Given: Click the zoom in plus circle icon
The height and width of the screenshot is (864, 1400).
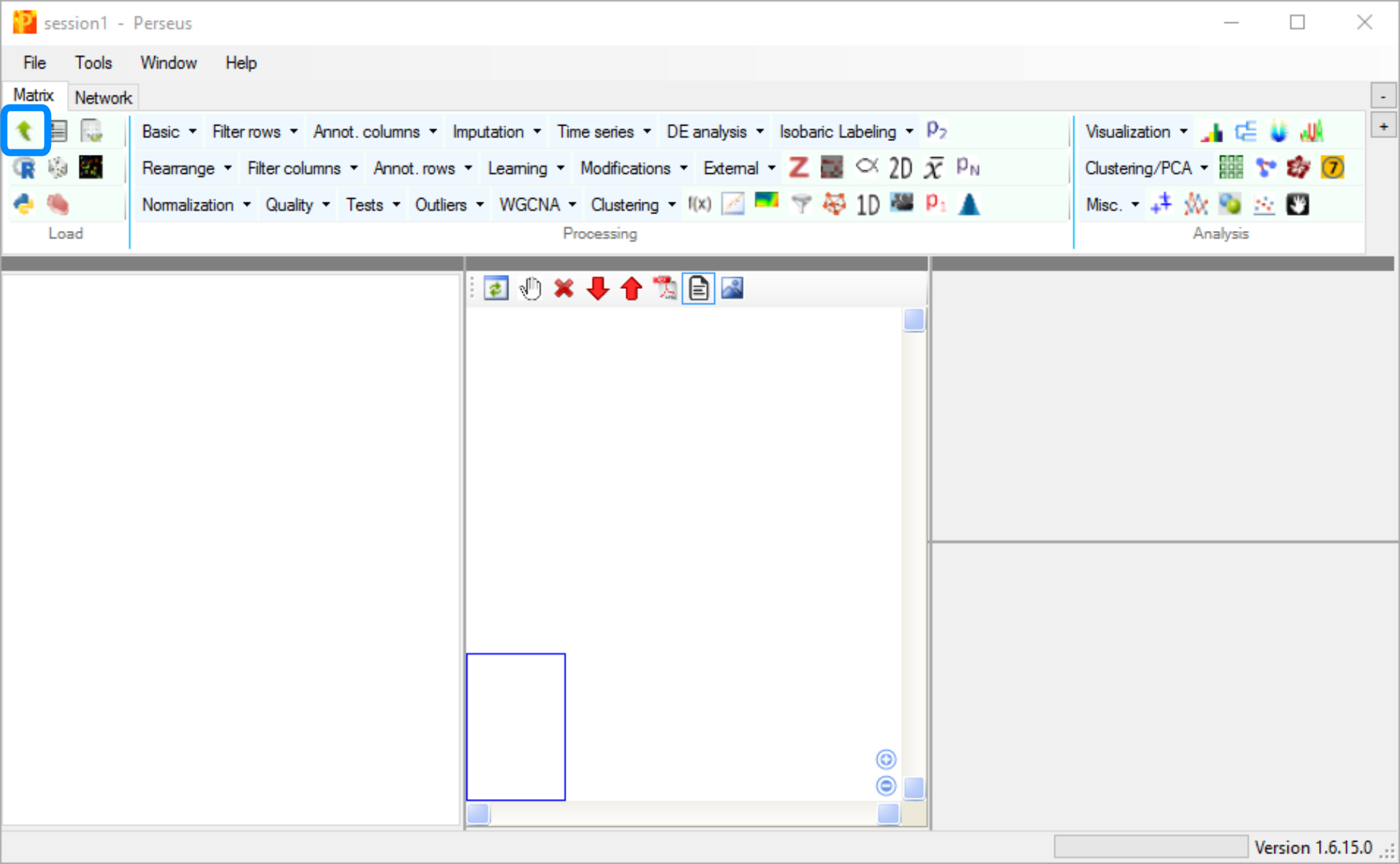Looking at the screenshot, I should click(886, 759).
